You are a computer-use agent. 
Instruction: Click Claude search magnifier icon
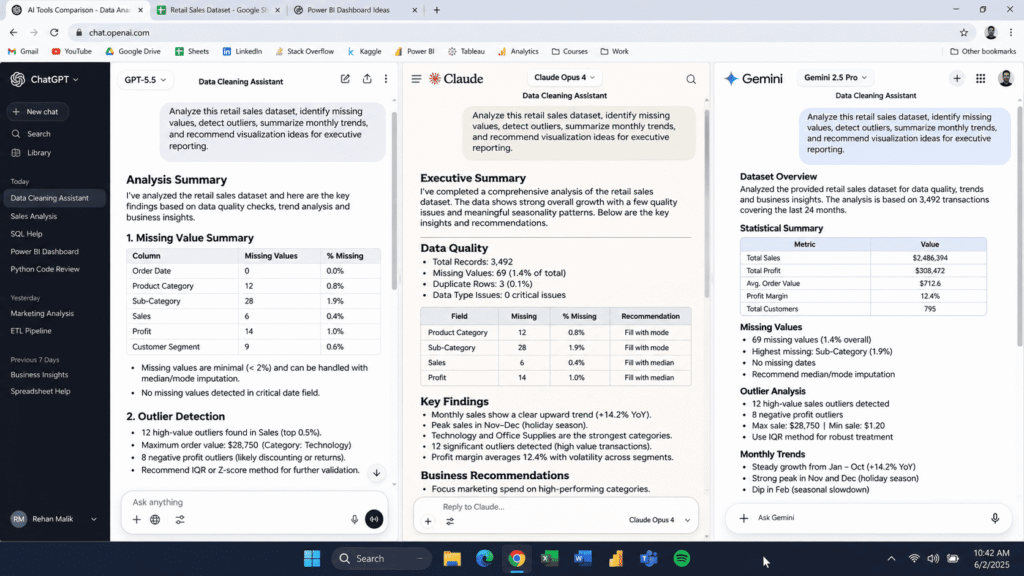coord(691,80)
